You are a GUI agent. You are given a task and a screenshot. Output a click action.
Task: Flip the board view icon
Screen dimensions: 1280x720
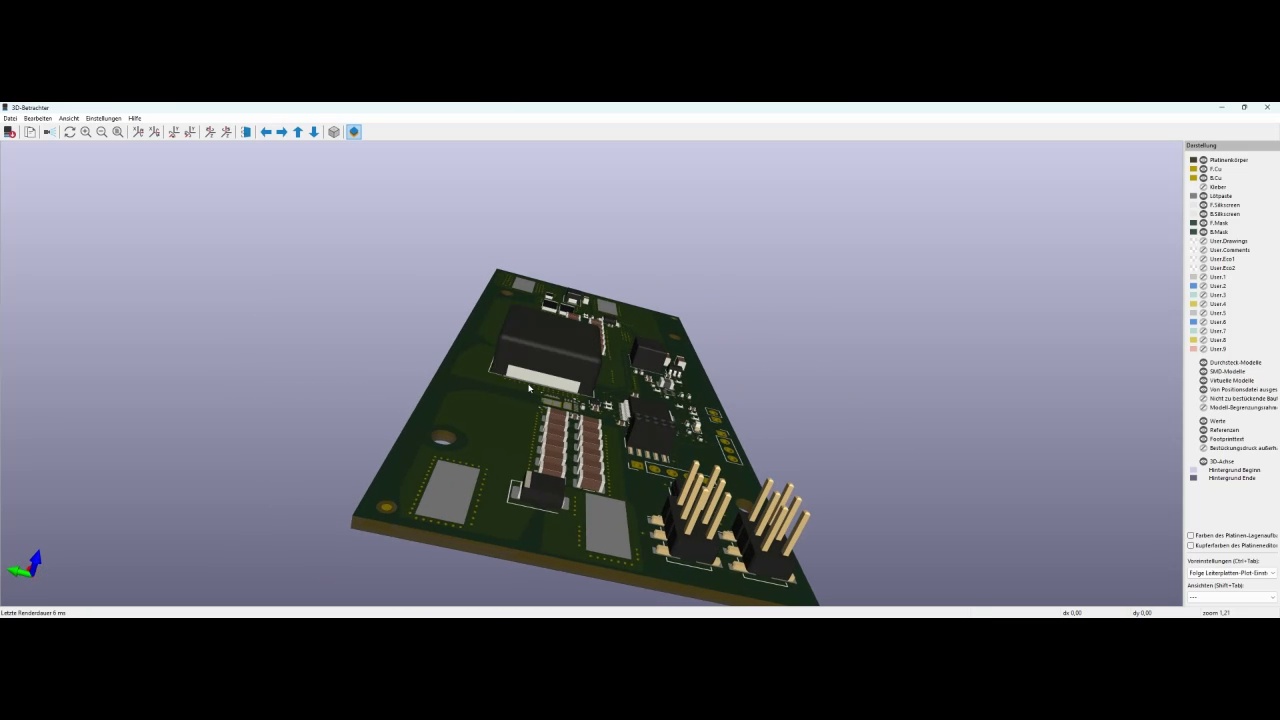pos(246,132)
